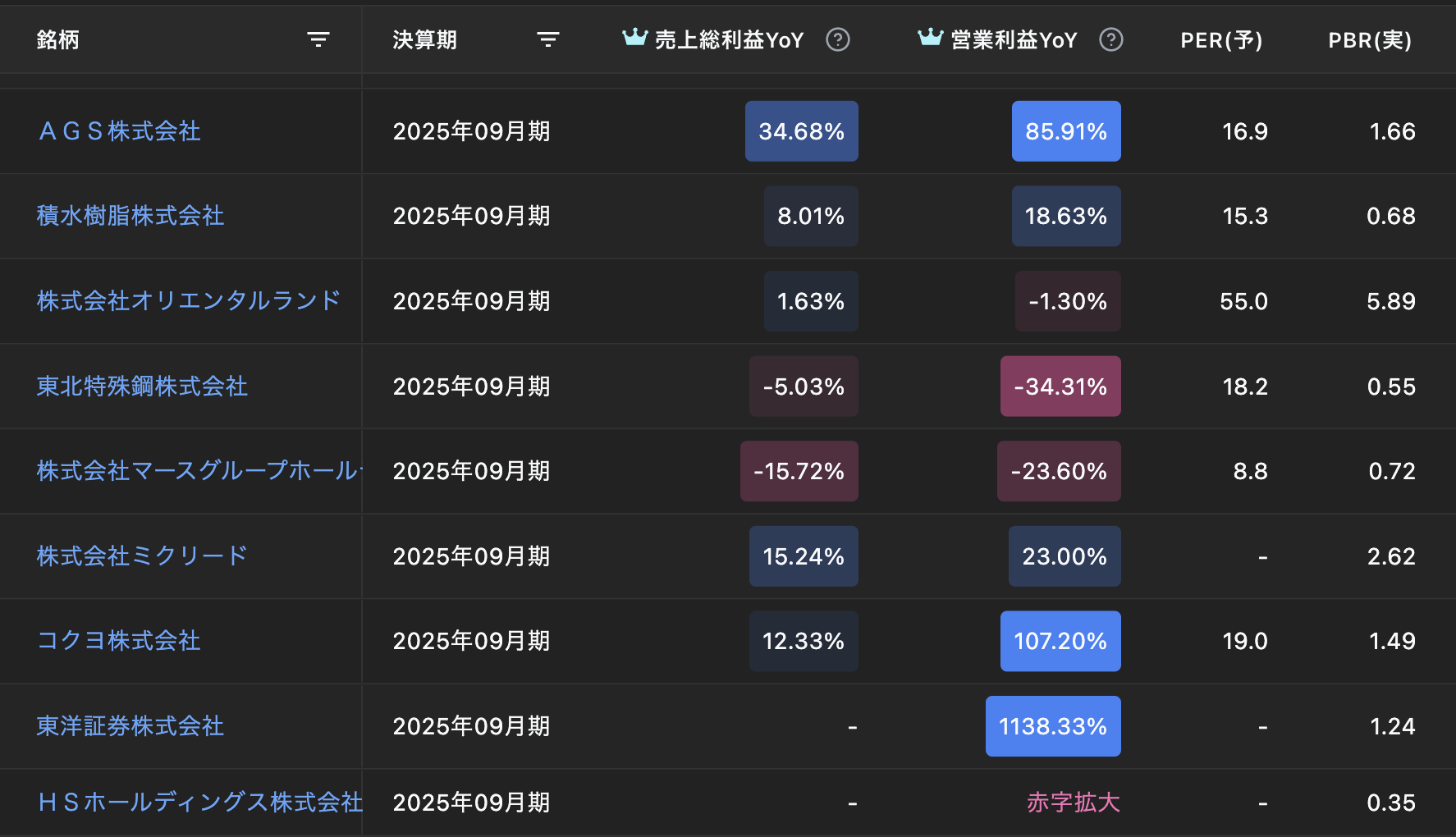The width and height of the screenshot is (1456, 837).
Task: Open the filter icon for 銘柄 column
Action: (x=318, y=39)
